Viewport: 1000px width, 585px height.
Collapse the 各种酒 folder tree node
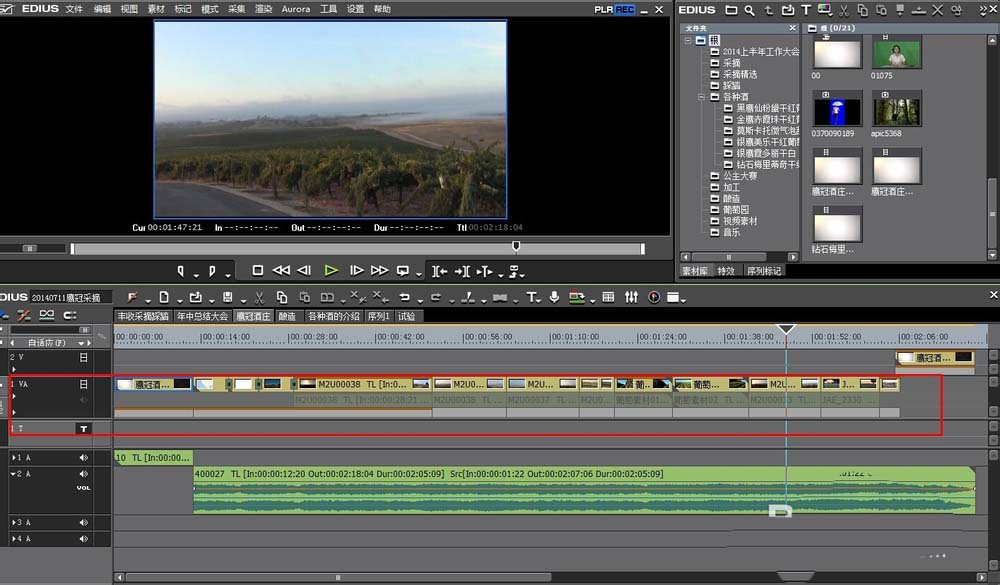tap(701, 97)
